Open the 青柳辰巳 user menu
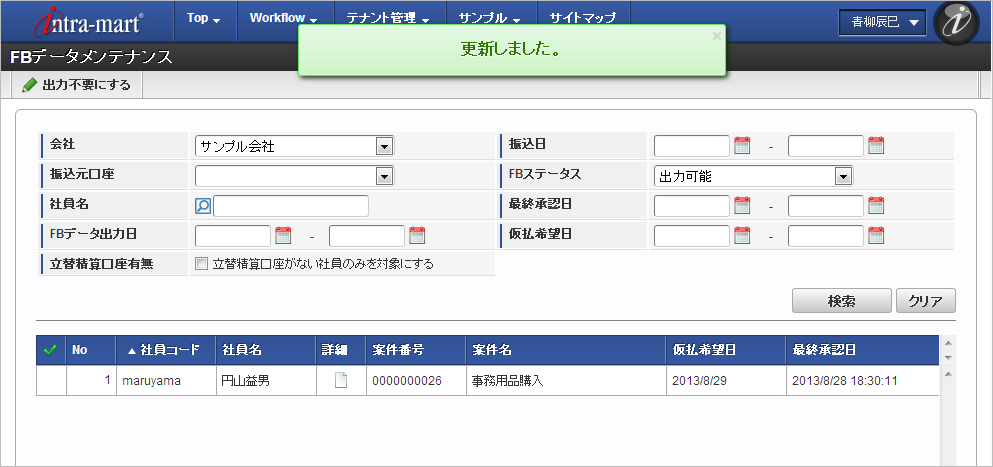The height and width of the screenshot is (467, 993). click(x=885, y=23)
